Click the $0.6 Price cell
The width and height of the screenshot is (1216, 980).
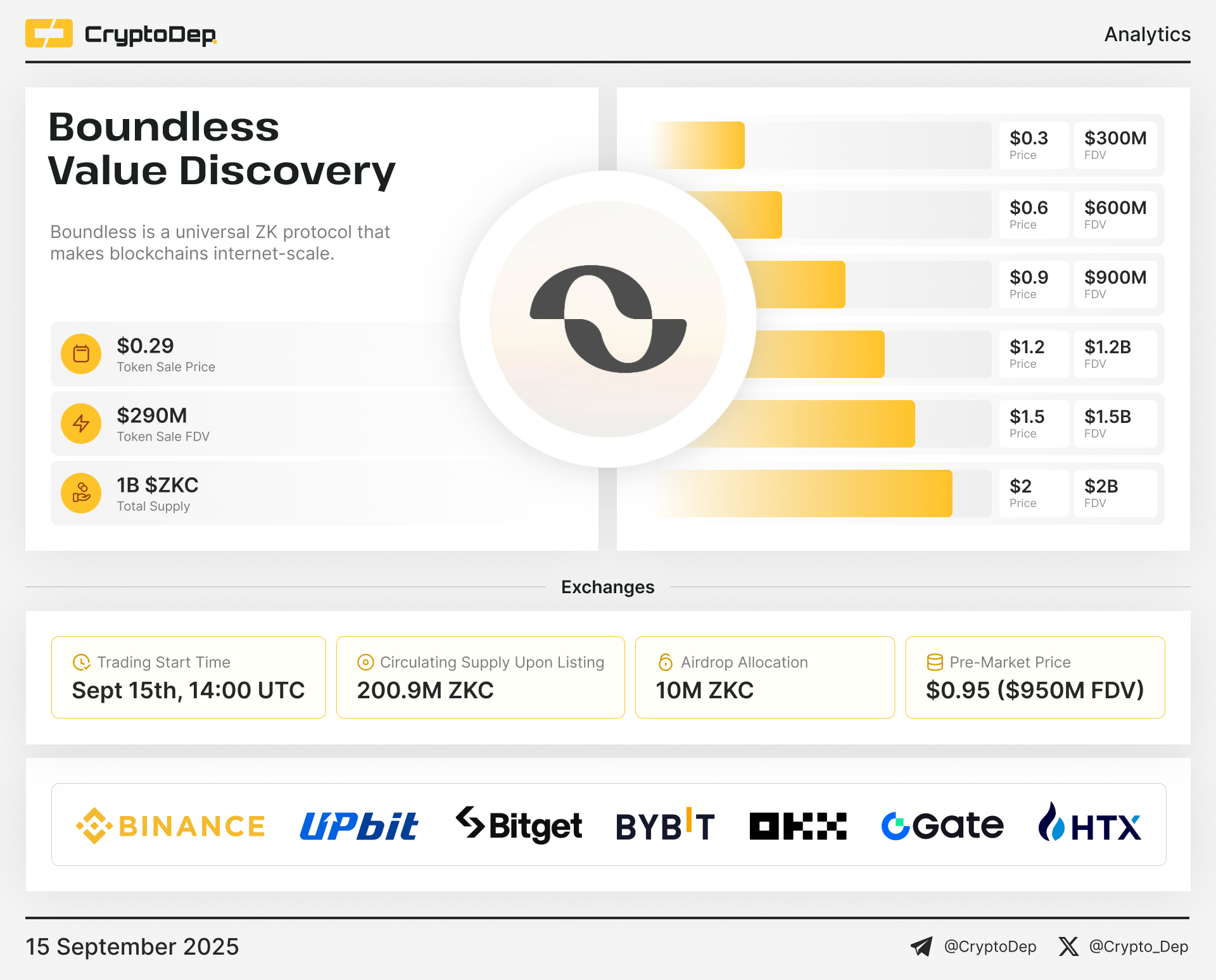coord(1034,215)
